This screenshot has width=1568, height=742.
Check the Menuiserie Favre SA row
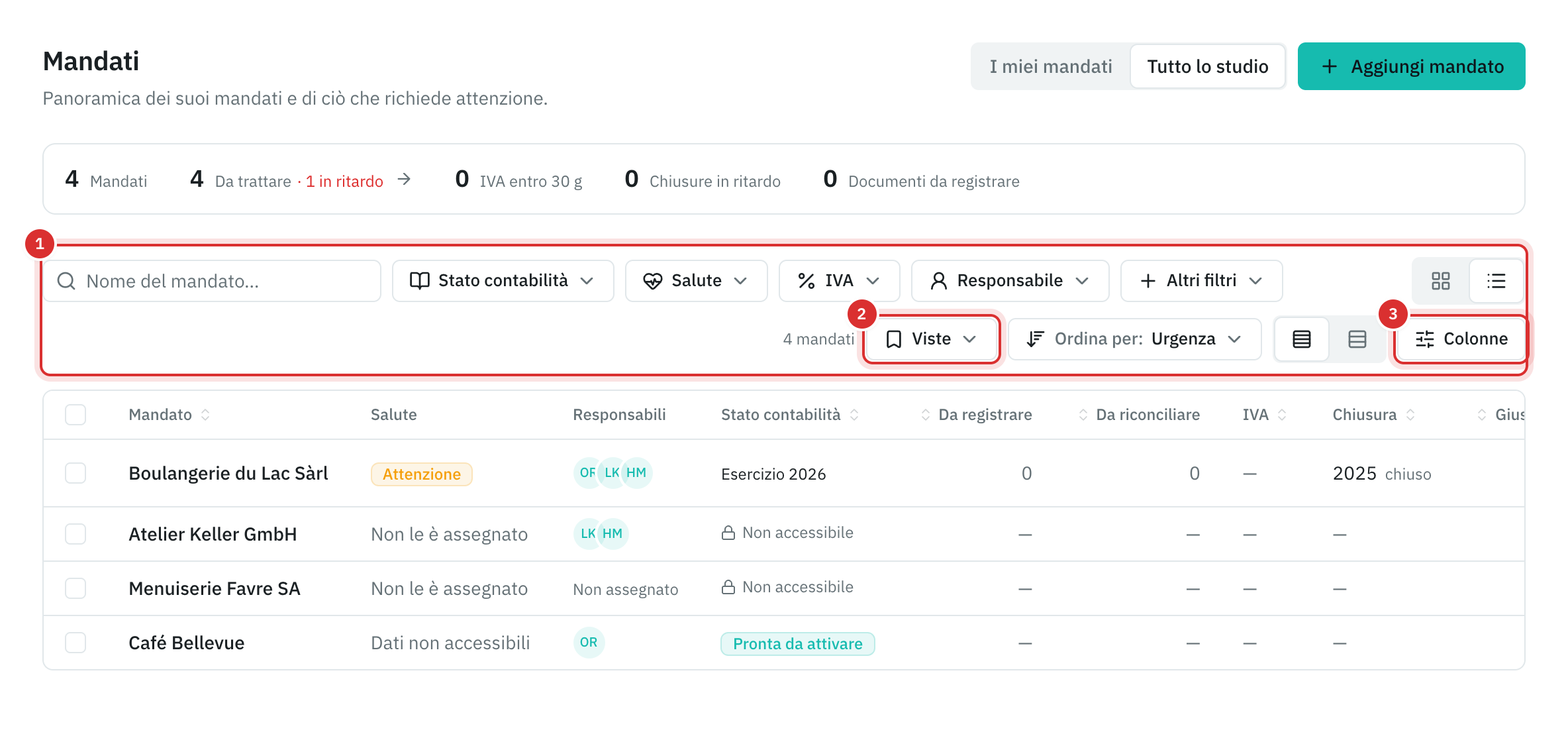75,588
